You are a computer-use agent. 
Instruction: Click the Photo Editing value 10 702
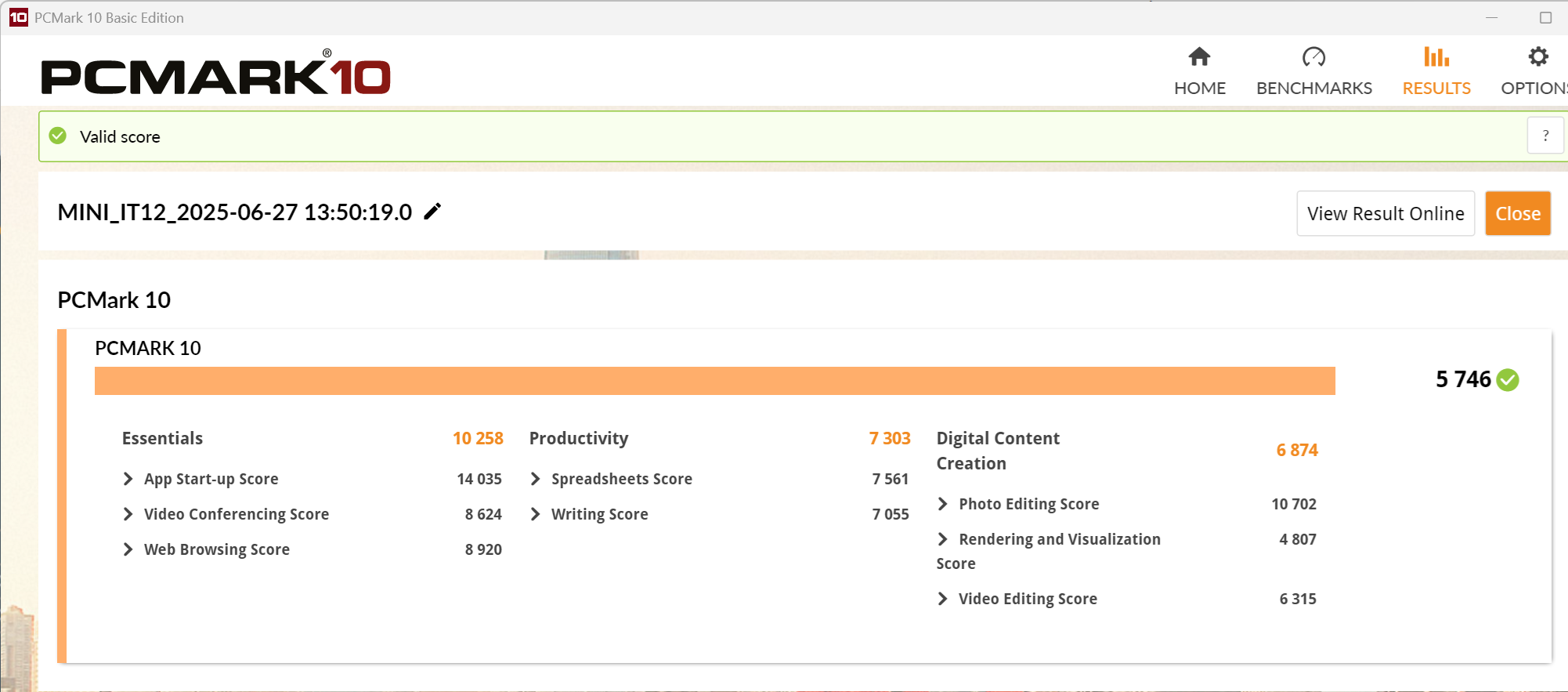[x=1294, y=504]
